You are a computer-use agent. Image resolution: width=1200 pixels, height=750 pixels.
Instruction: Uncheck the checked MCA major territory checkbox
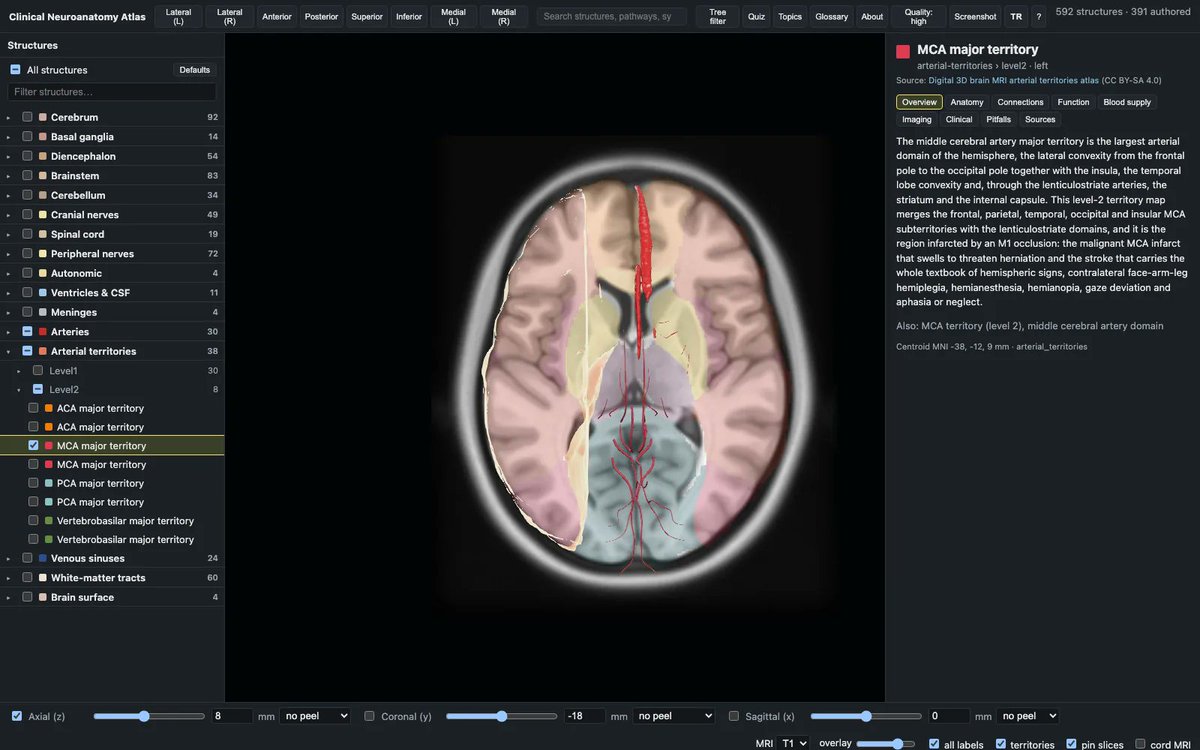pos(34,446)
